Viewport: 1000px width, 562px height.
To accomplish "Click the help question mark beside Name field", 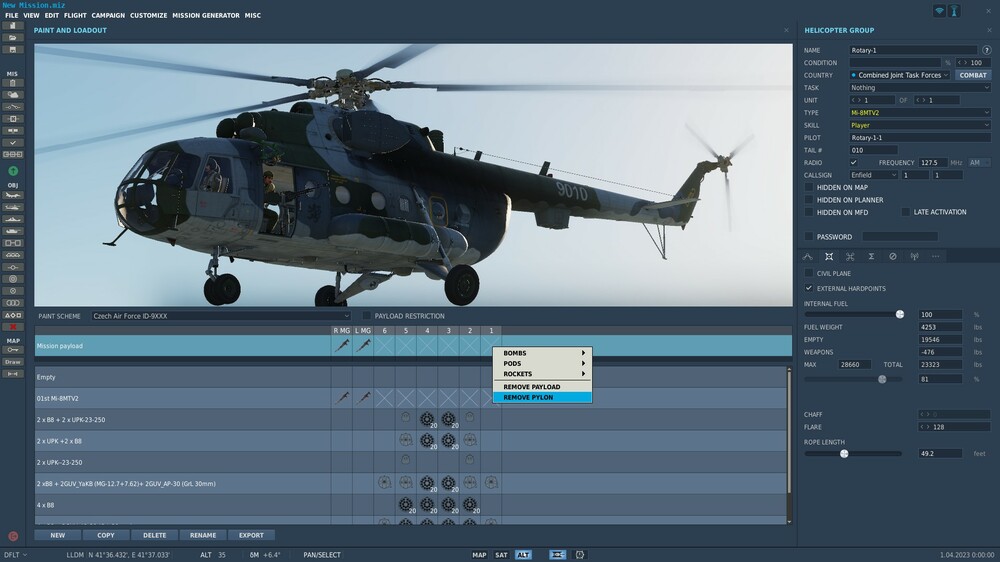I will click(985, 50).
